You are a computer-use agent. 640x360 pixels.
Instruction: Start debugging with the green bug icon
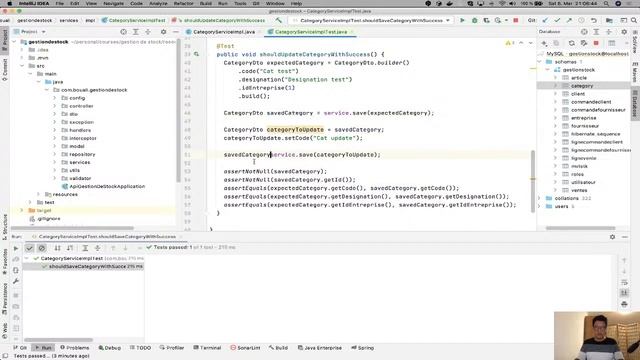[474, 20]
